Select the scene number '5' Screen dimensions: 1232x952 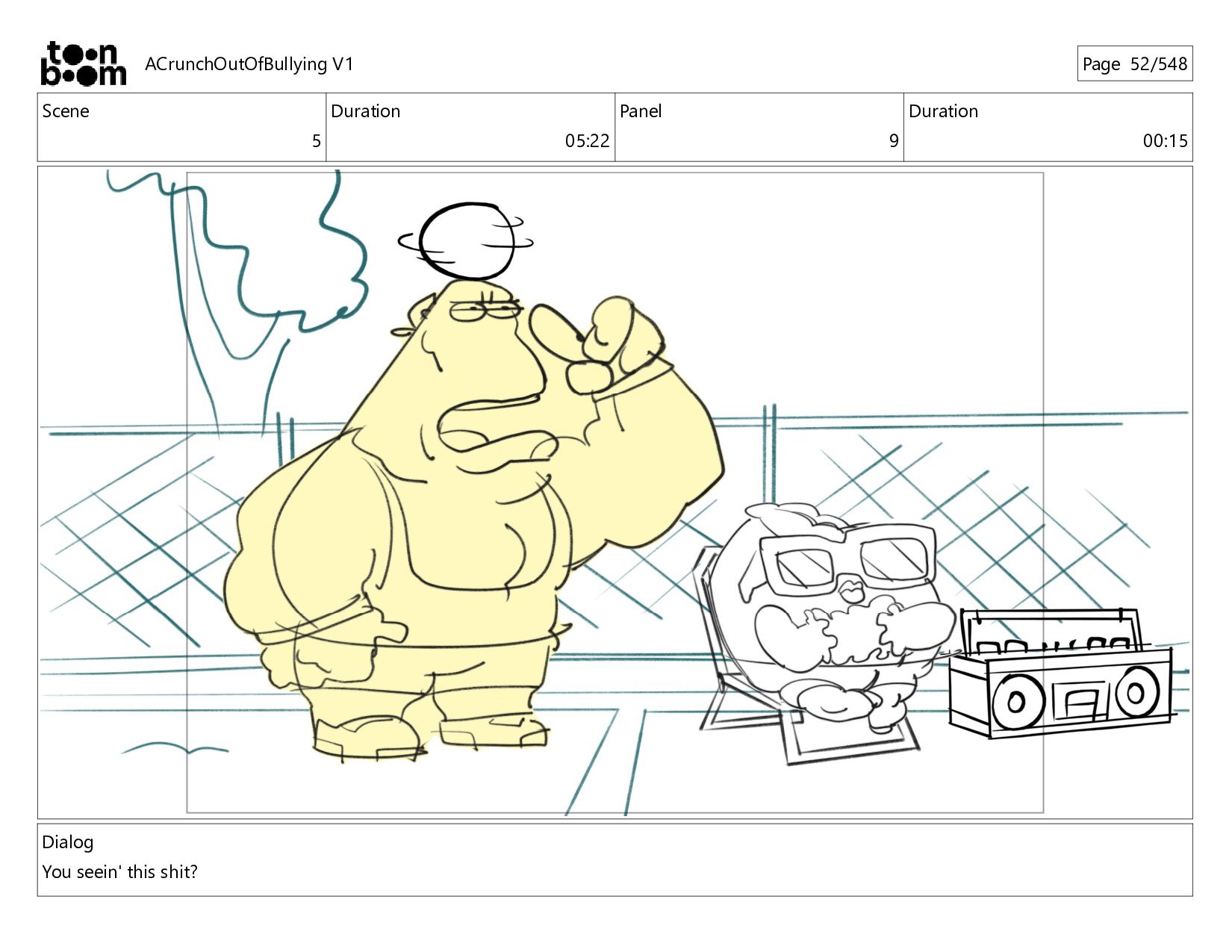(316, 141)
